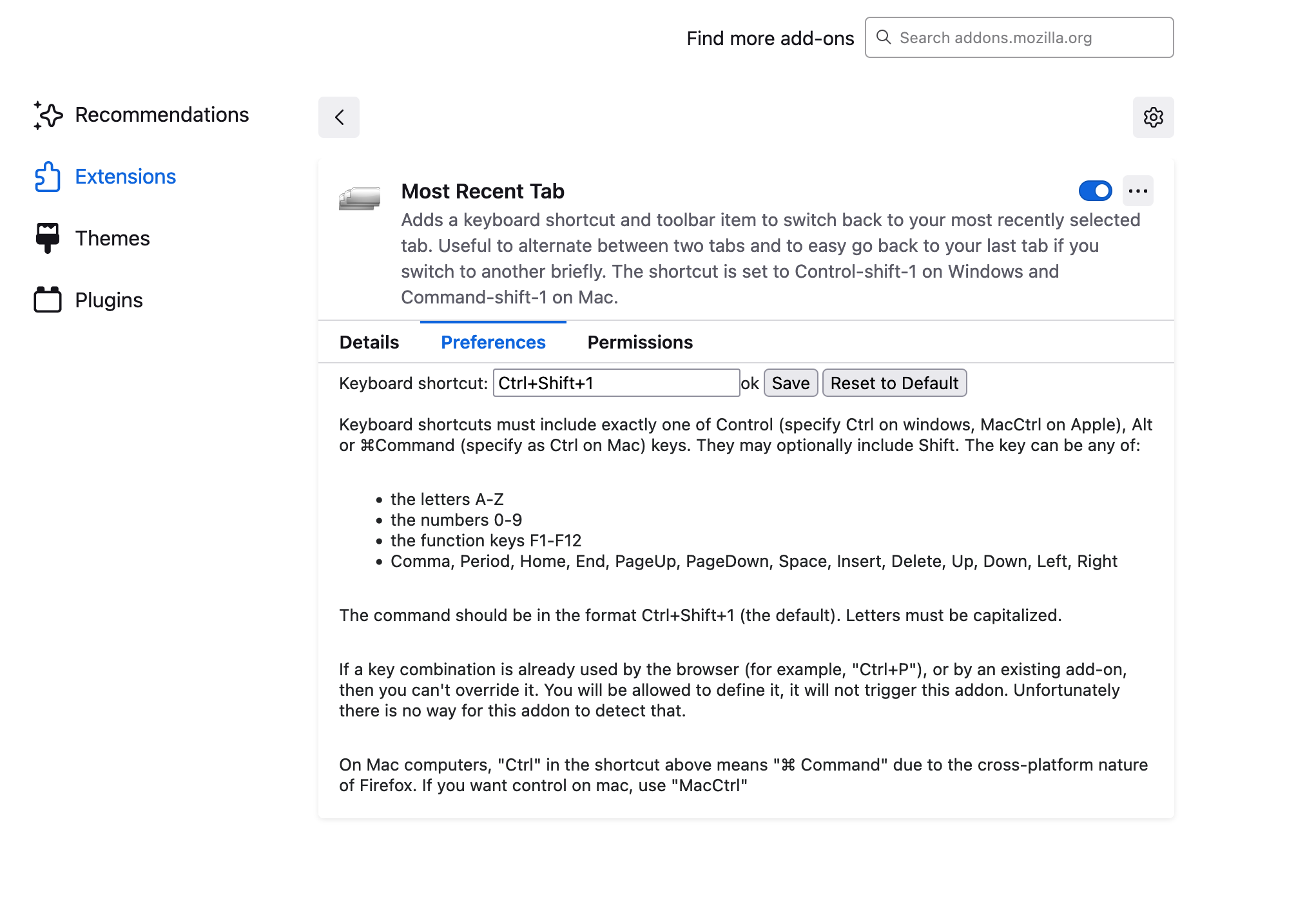This screenshot has height=902, width=1316.
Task: Click 'the letters A-Z' bullet
Action: click(x=447, y=499)
